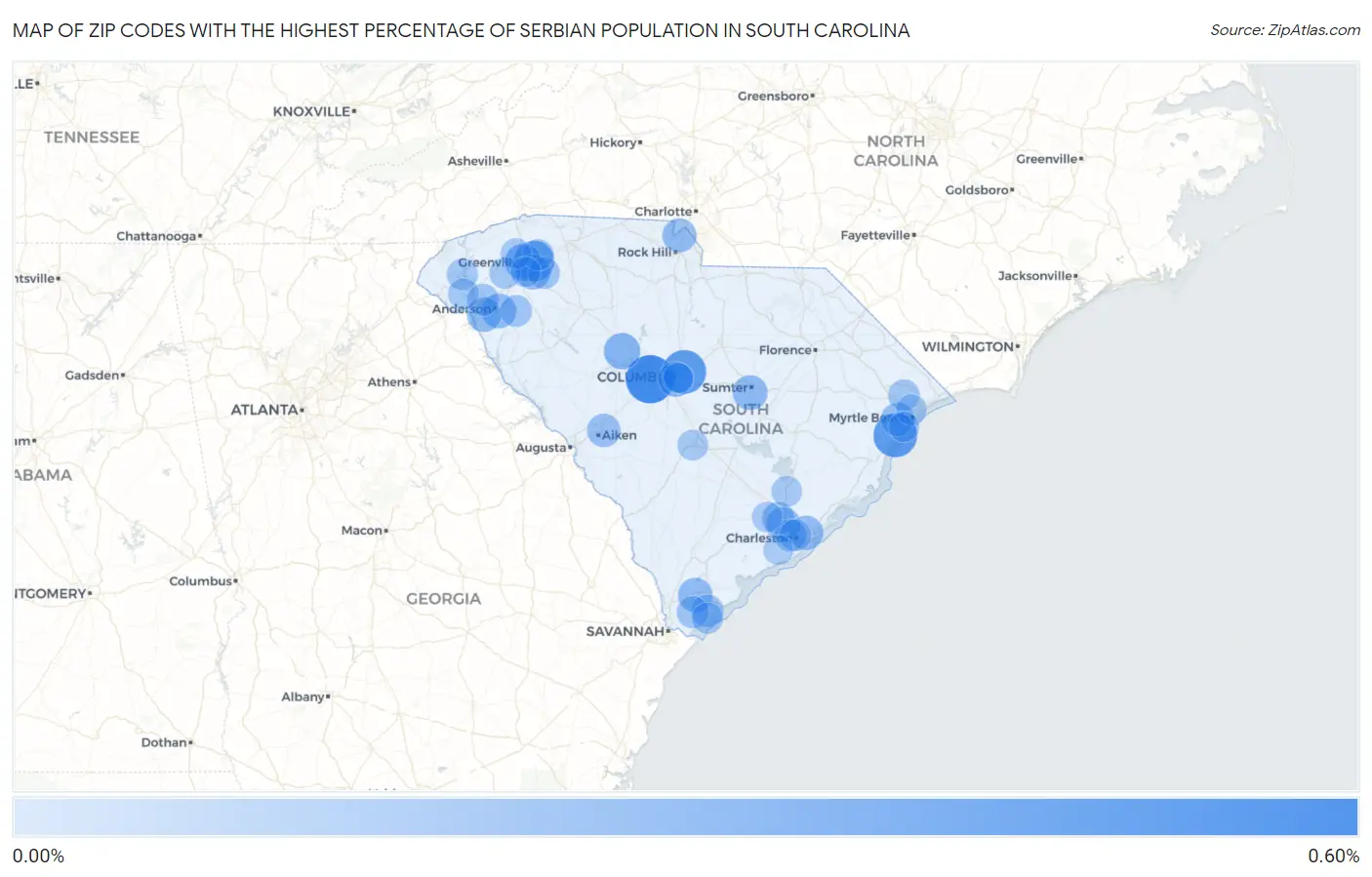
Task: Click the Jacksonville city label
Action: tap(1037, 276)
